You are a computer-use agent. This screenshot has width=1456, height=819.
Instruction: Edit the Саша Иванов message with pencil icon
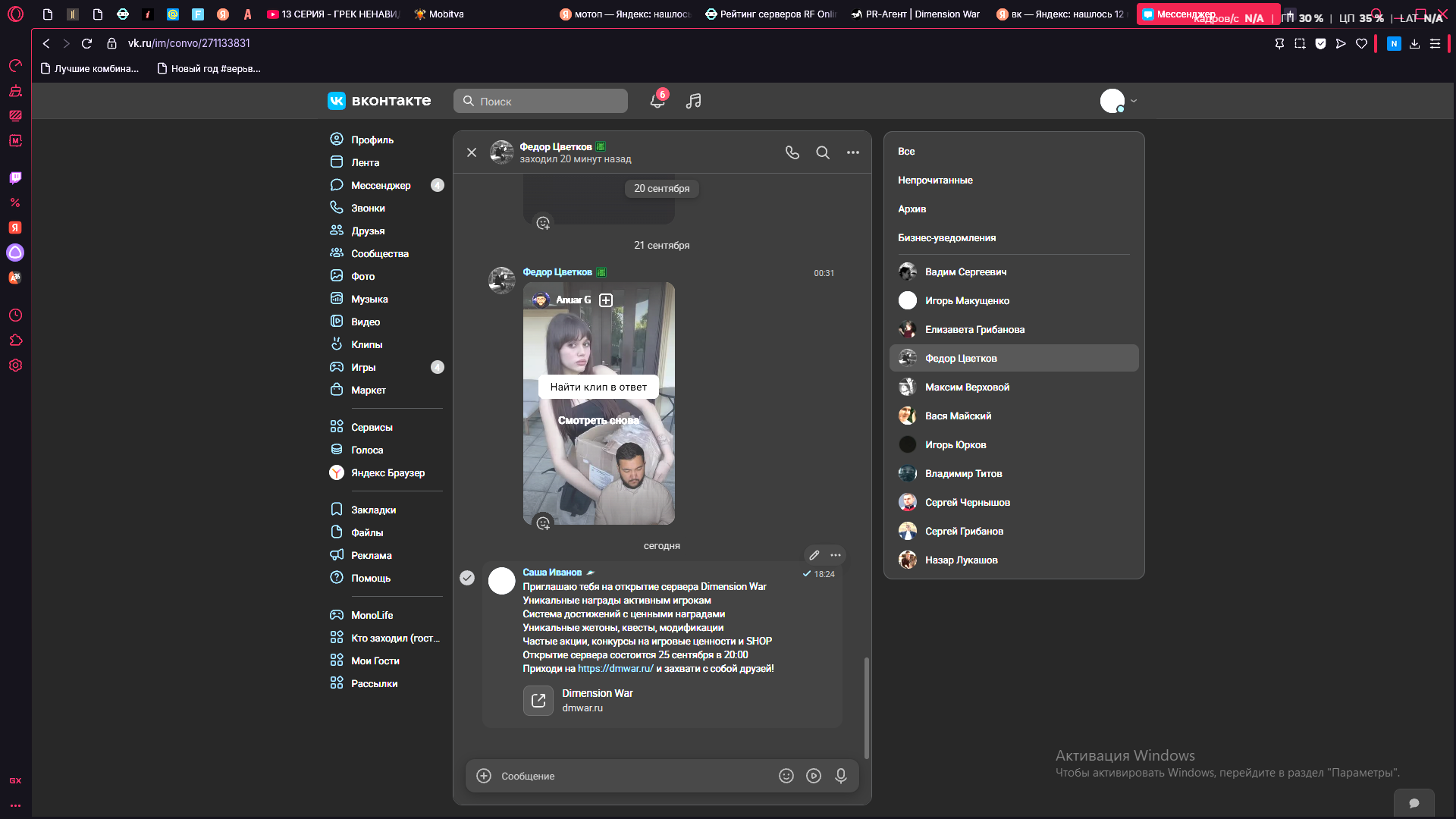814,555
